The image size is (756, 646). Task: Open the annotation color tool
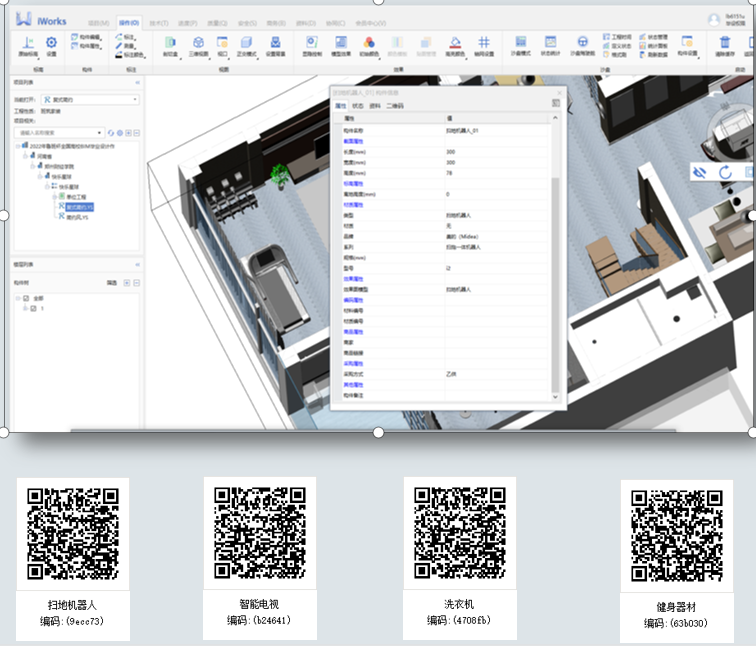tap(130, 55)
